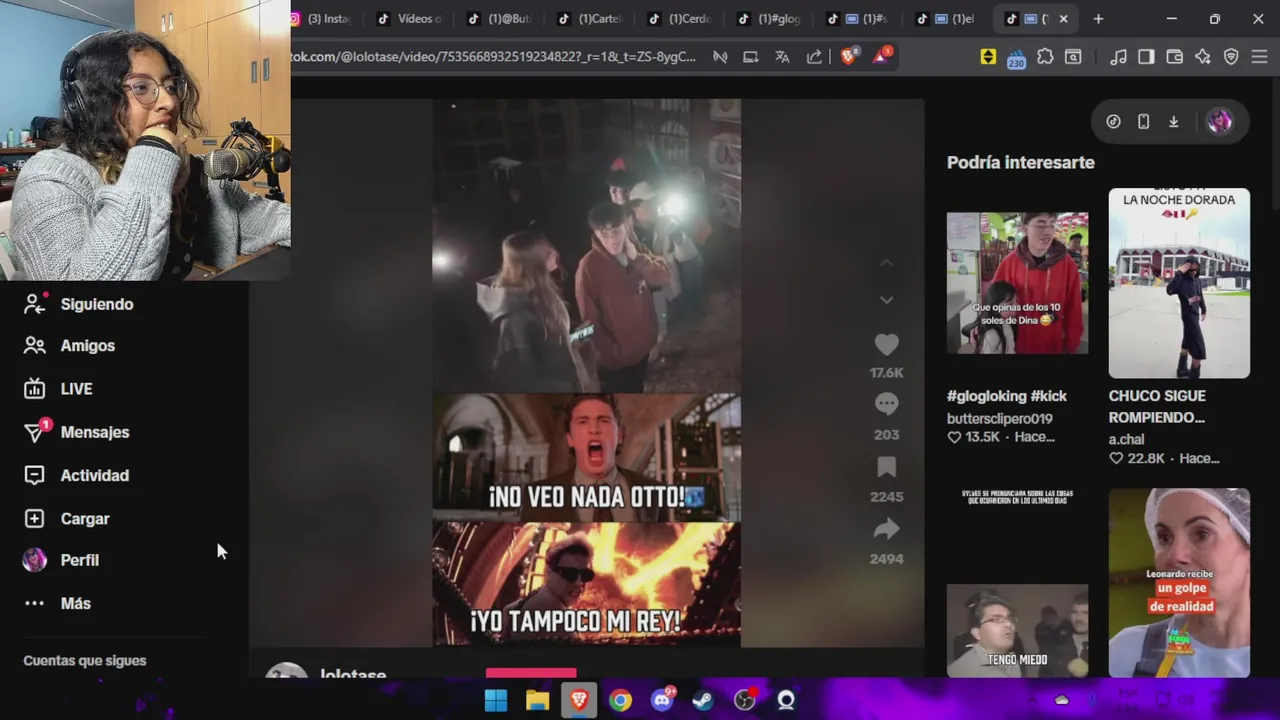Open 'CHUCO SIGUE ROMPIENDO...' video title
Screen dimensions: 1280x720
coord(1157,406)
